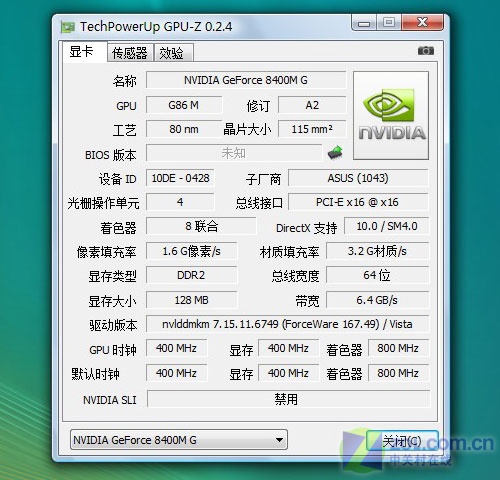Click the 名称 label
Viewport: 500px width, 480px height.
[125, 81]
